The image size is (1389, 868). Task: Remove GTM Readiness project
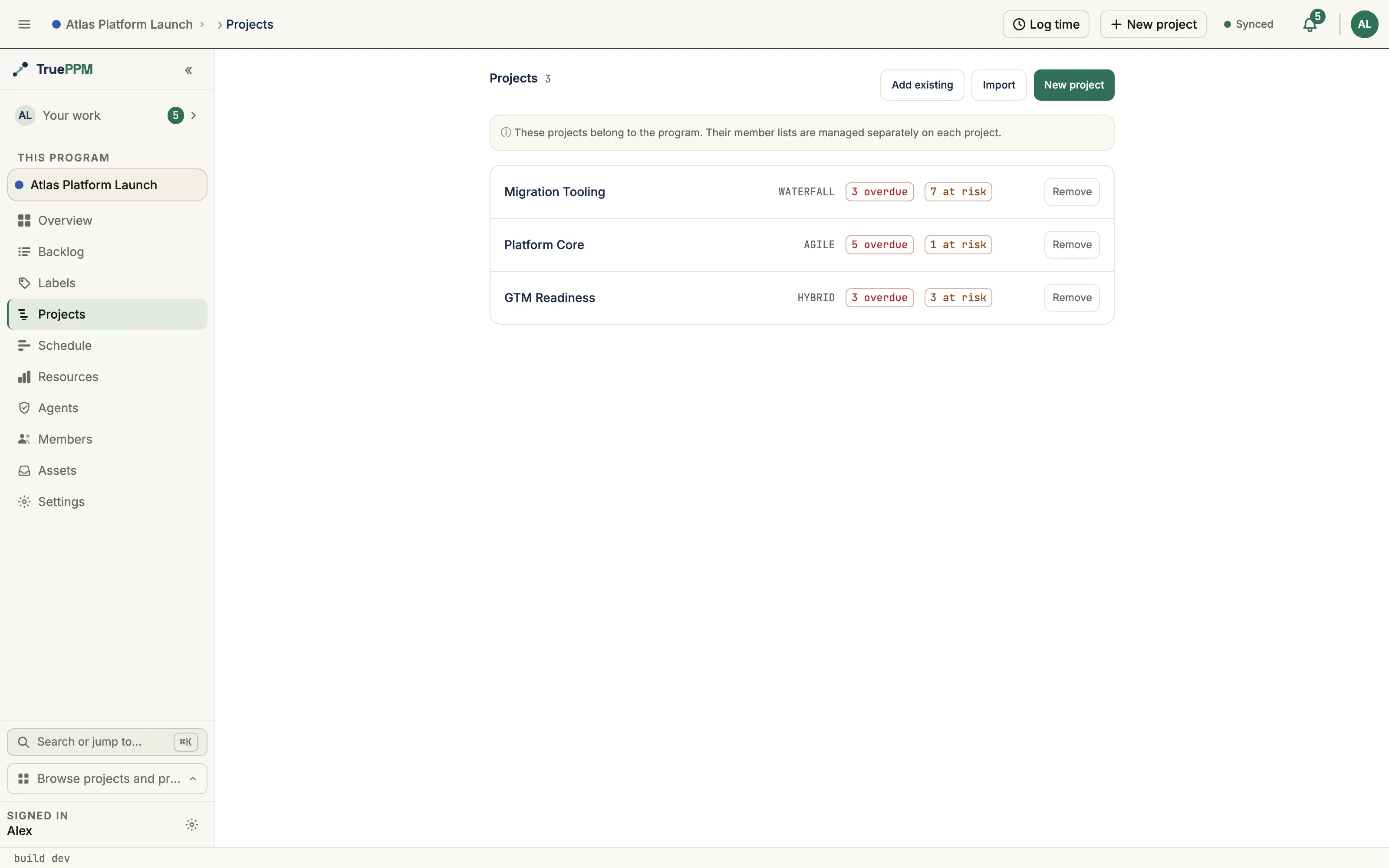(1072, 297)
